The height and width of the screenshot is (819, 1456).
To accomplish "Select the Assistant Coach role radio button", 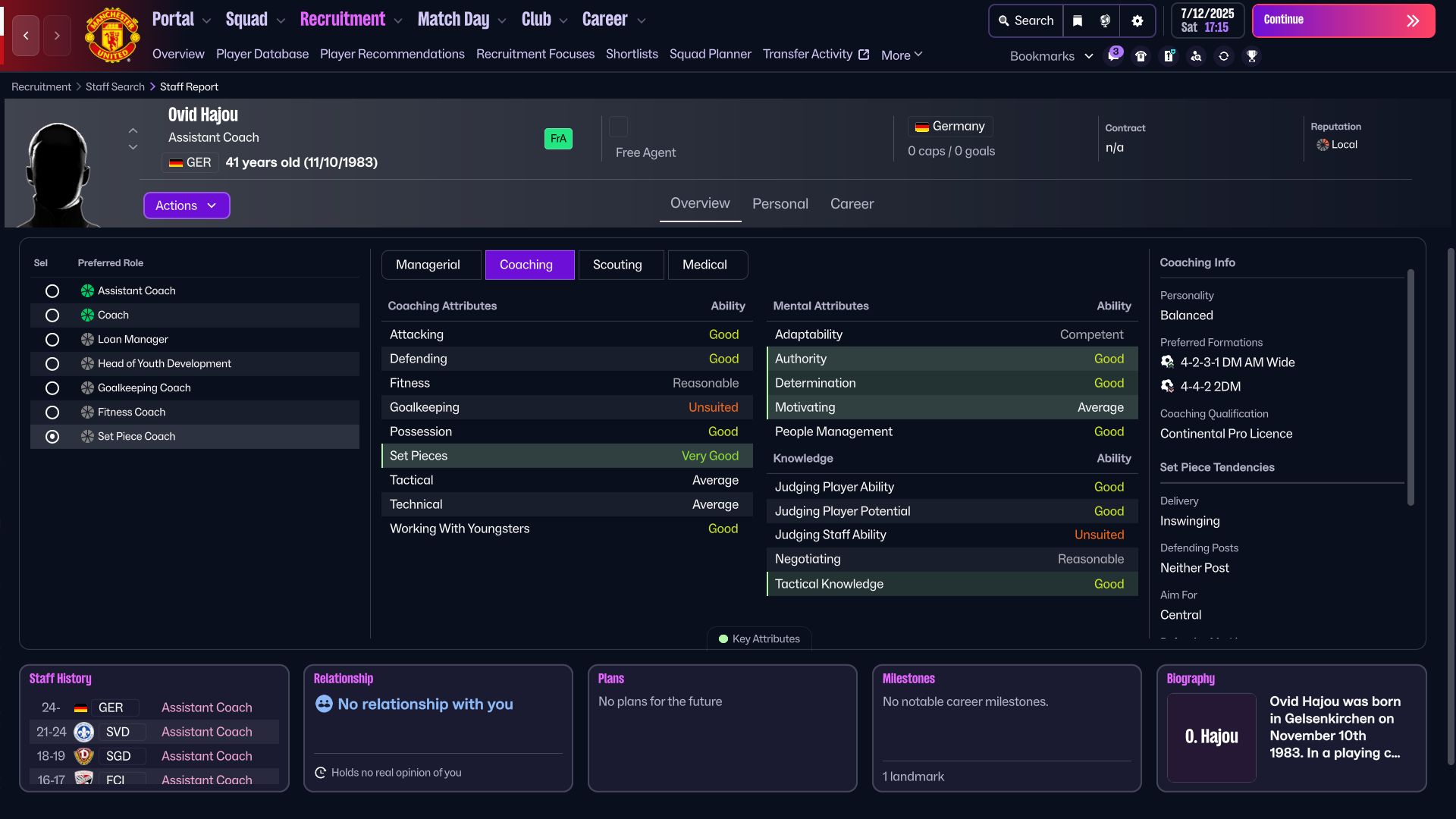I will (52, 291).
